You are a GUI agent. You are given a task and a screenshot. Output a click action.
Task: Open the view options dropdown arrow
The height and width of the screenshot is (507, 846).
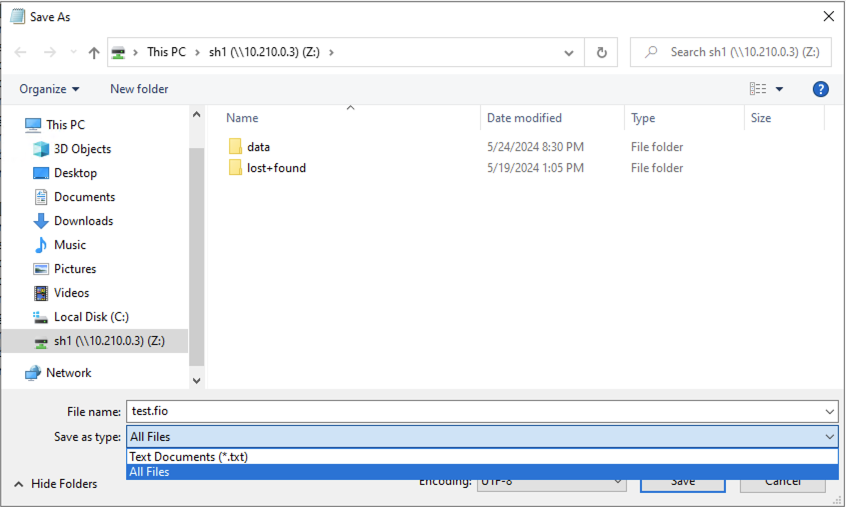click(x=780, y=89)
